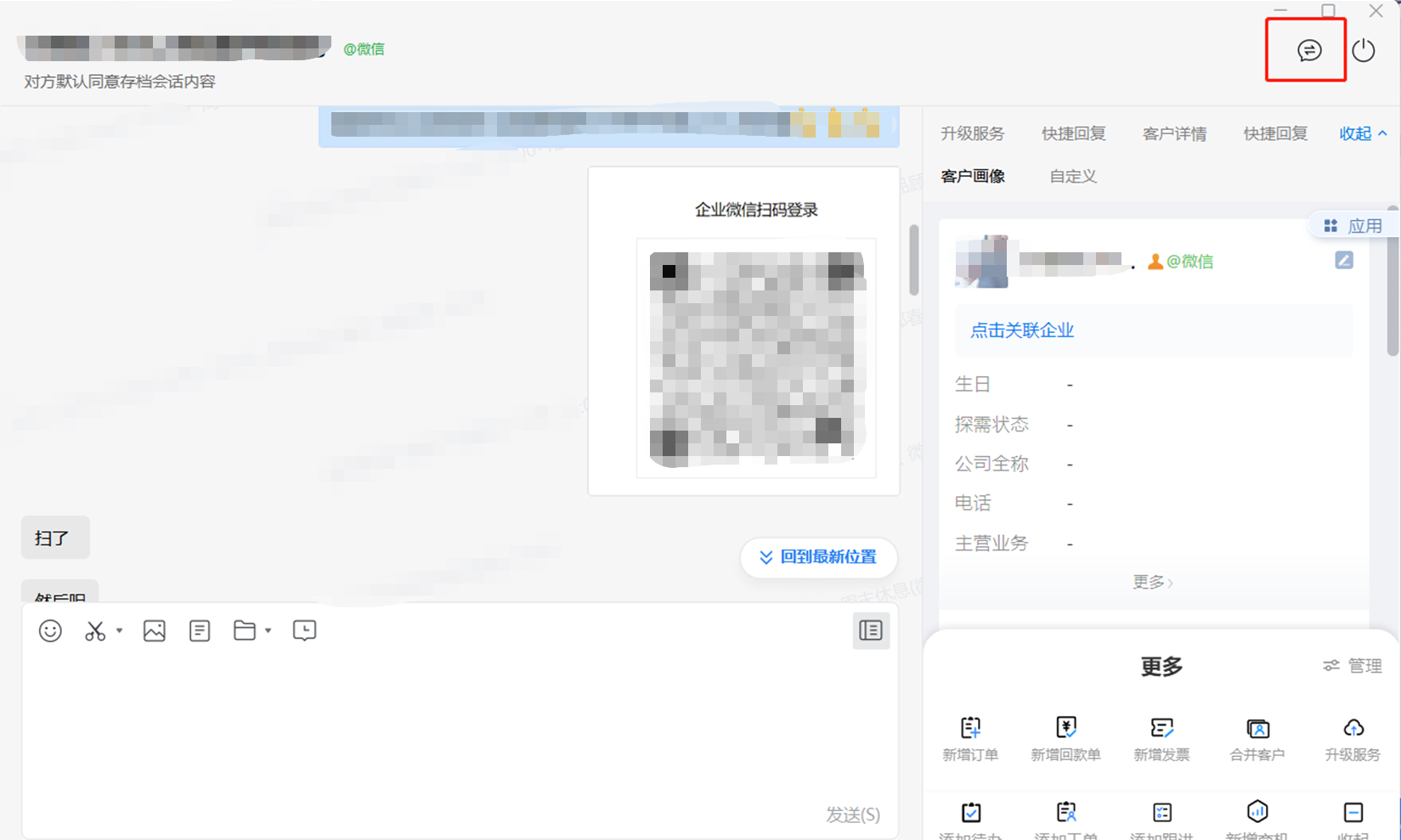Toggle the side panel layout icon
1401x840 pixels.
pyautogui.click(x=871, y=630)
